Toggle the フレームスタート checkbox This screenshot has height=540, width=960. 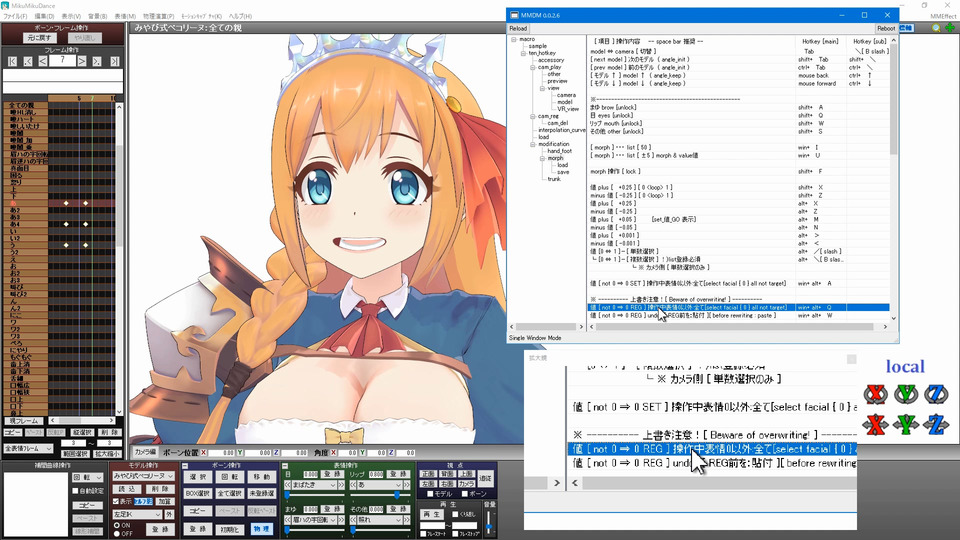(x=423, y=534)
